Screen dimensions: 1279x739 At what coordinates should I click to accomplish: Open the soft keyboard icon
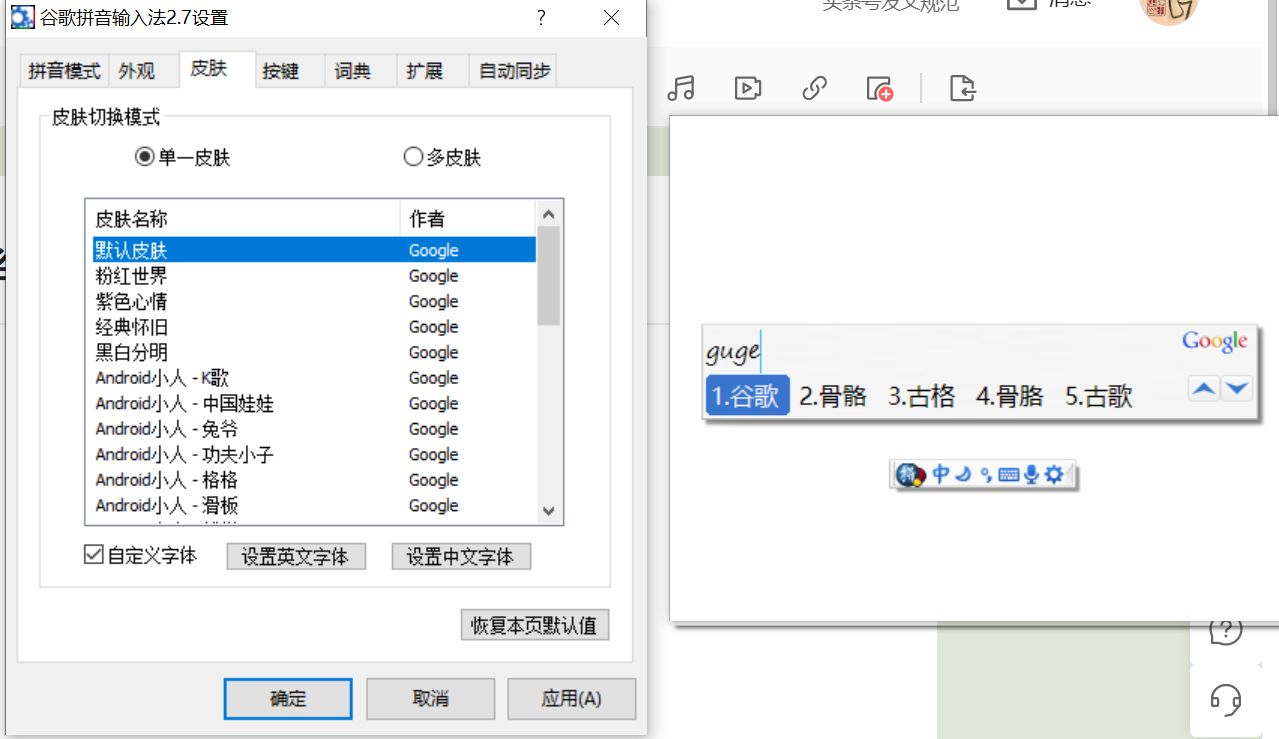tap(1008, 475)
